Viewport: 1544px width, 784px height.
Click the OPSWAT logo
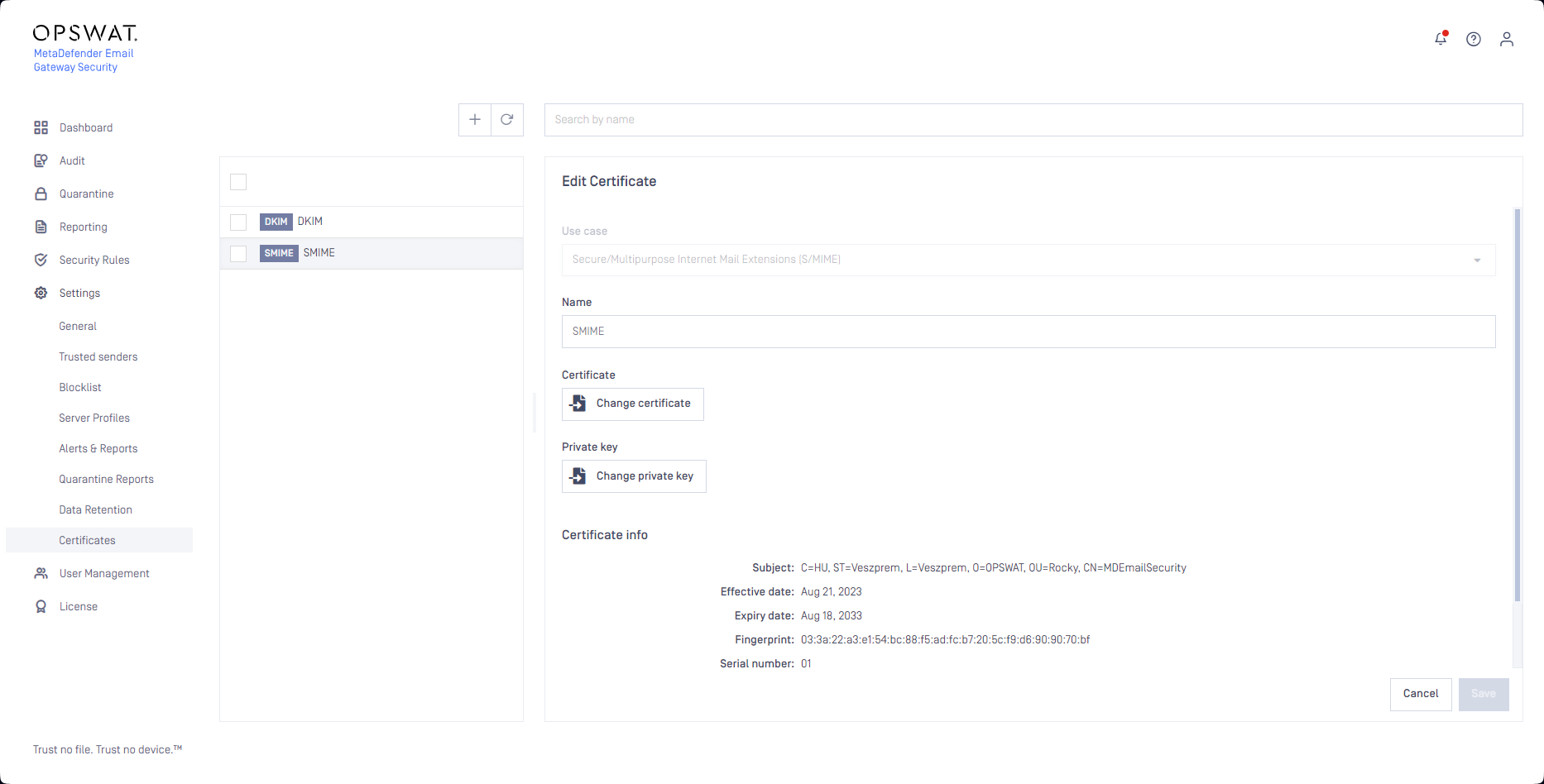(85, 33)
